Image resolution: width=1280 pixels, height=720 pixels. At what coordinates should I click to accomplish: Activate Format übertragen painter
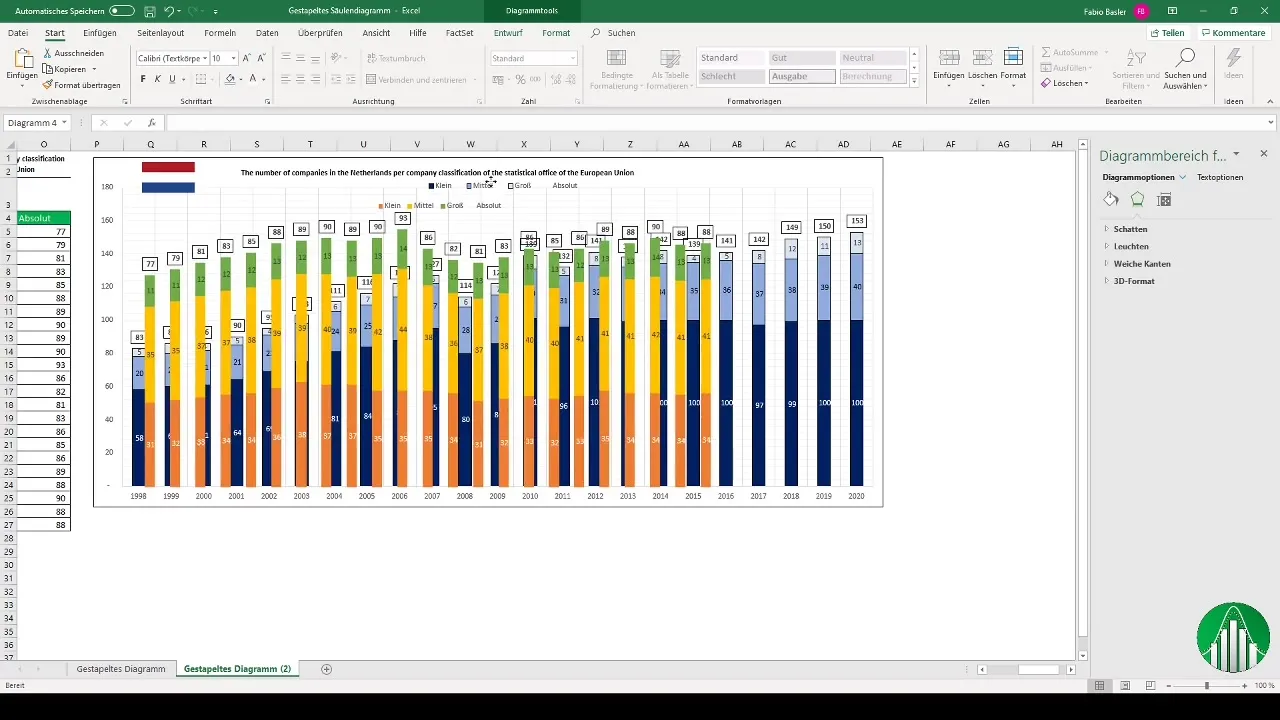[82, 85]
